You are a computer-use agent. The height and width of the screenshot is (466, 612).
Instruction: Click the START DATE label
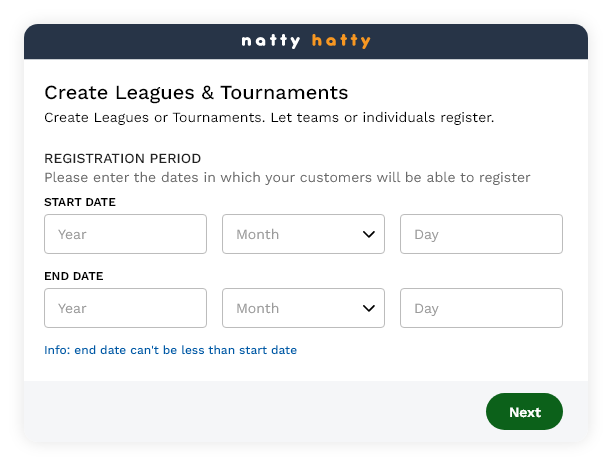tap(80, 202)
